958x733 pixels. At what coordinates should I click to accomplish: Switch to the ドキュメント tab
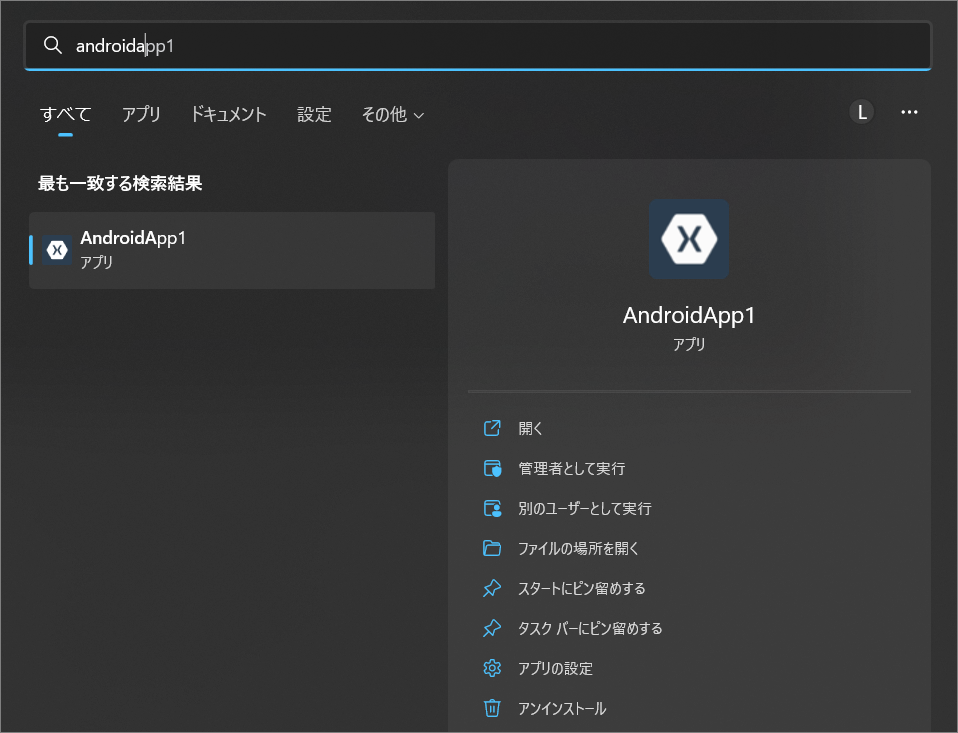click(228, 114)
